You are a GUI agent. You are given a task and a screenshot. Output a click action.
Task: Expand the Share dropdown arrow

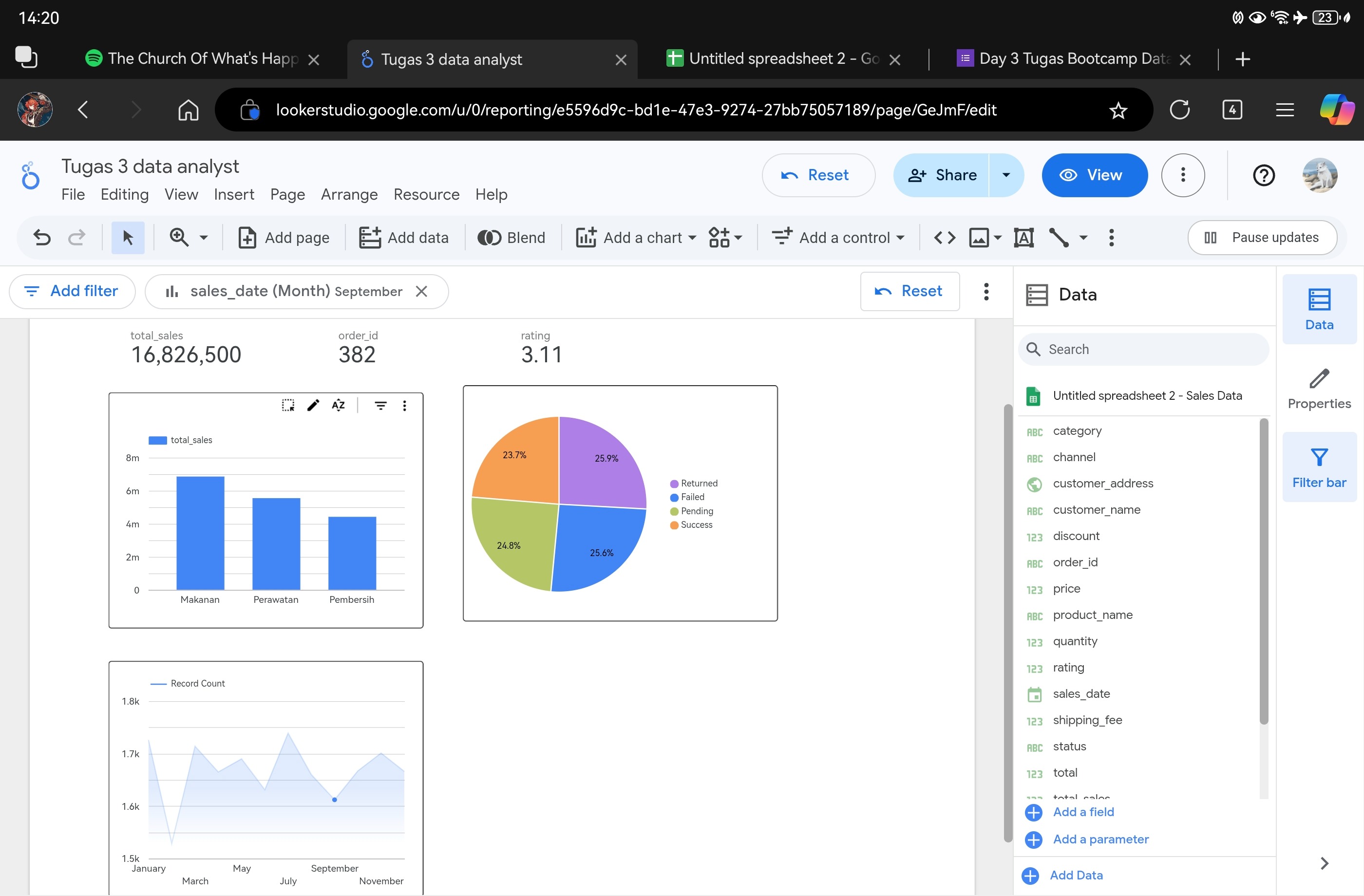coord(1006,175)
